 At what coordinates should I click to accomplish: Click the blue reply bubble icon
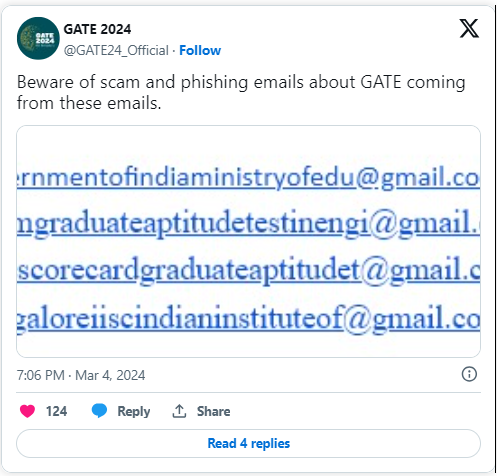click(x=99, y=411)
